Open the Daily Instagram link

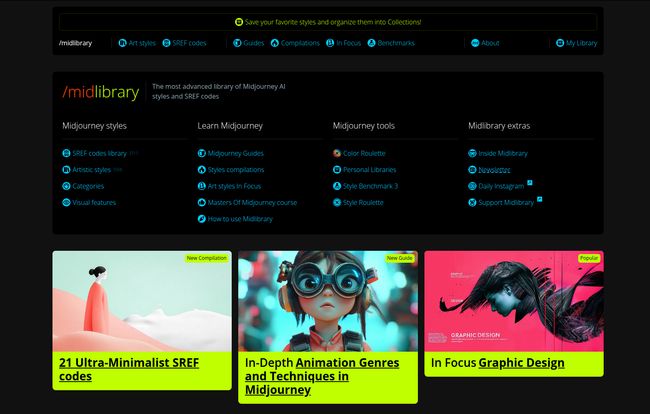501,186
